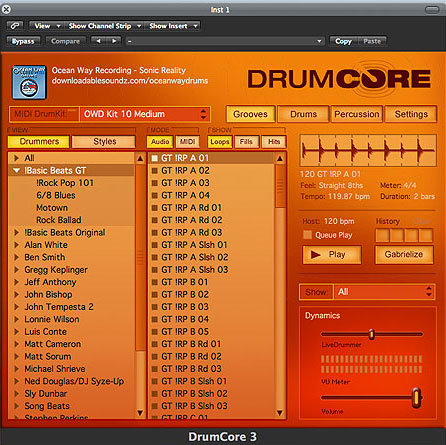Click the Copy button
The width and height of the screenshot is (446, 445).
(x=343, y=41)
